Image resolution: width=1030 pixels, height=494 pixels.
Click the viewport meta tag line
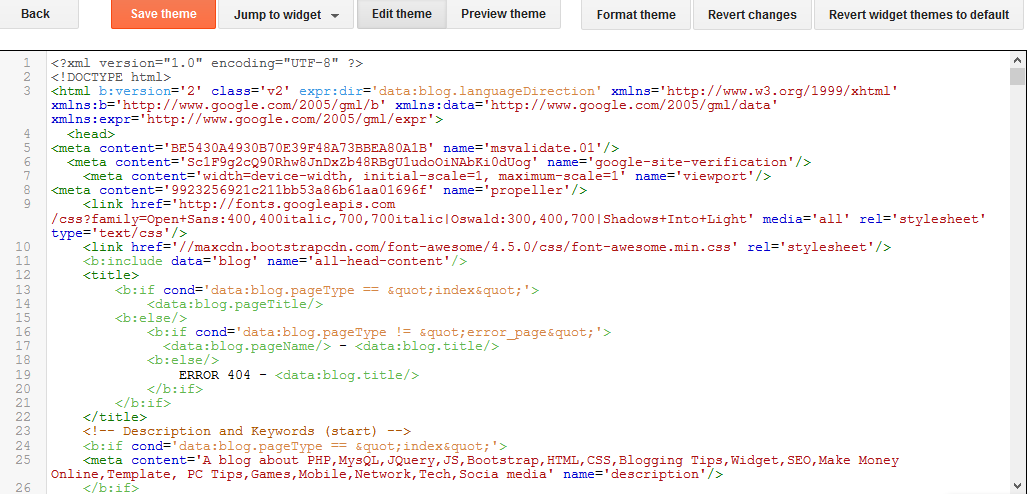(x=427, y=176)
